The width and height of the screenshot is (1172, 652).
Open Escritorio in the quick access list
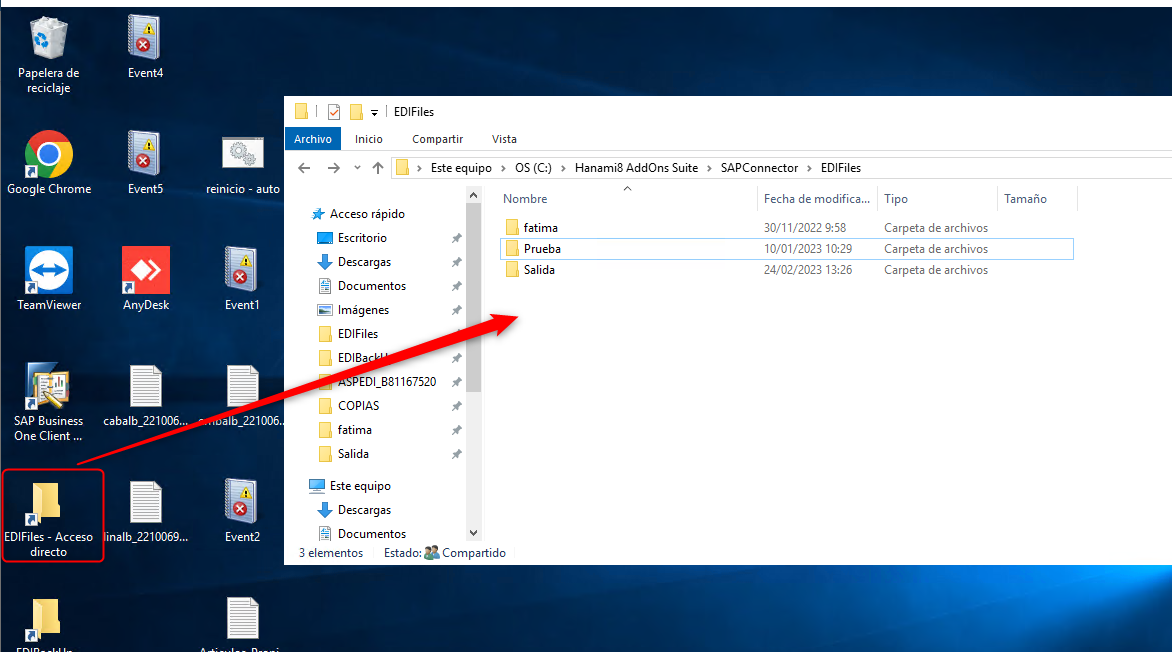point(362,238)
